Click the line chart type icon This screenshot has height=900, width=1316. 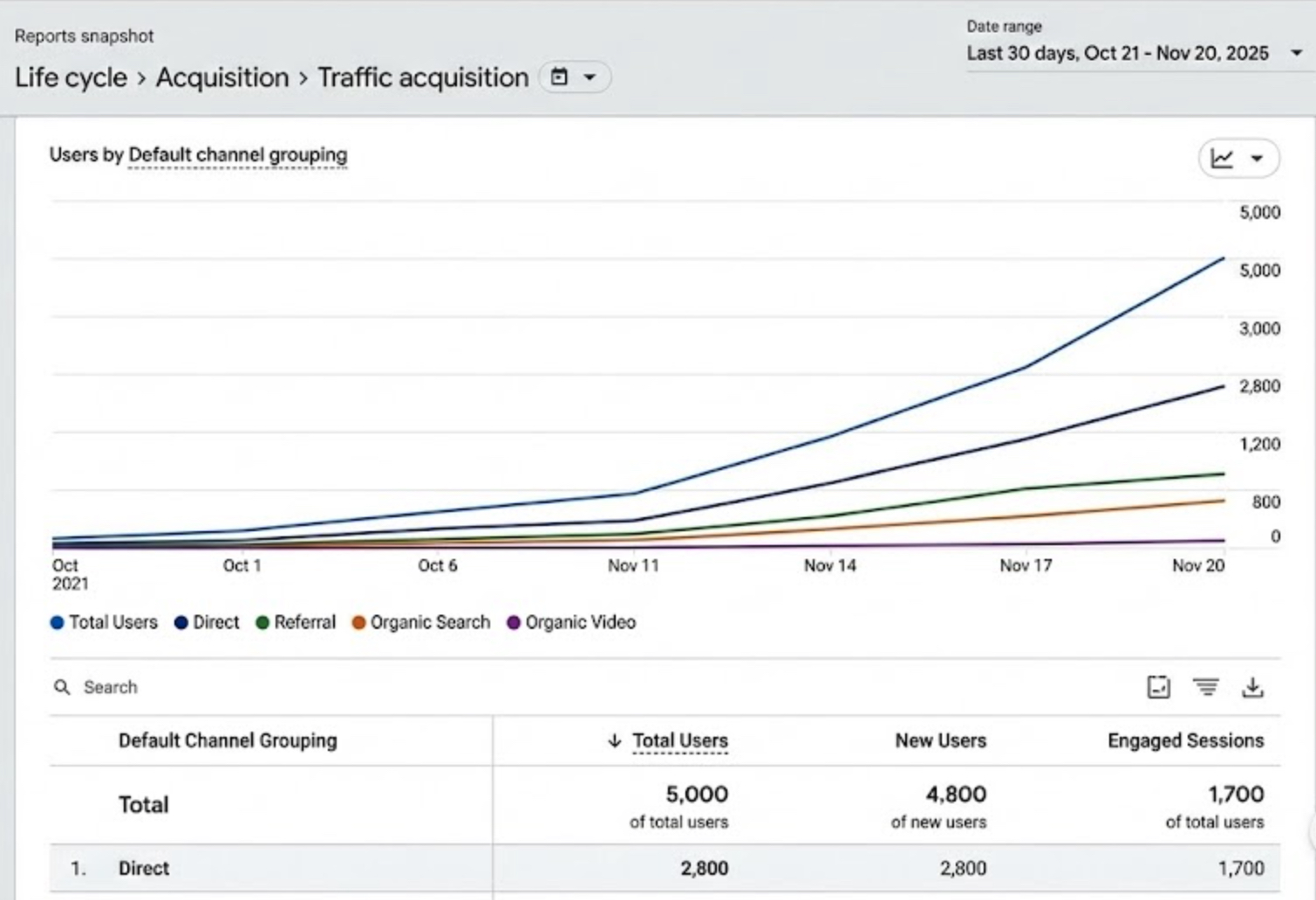point(1222,159)
